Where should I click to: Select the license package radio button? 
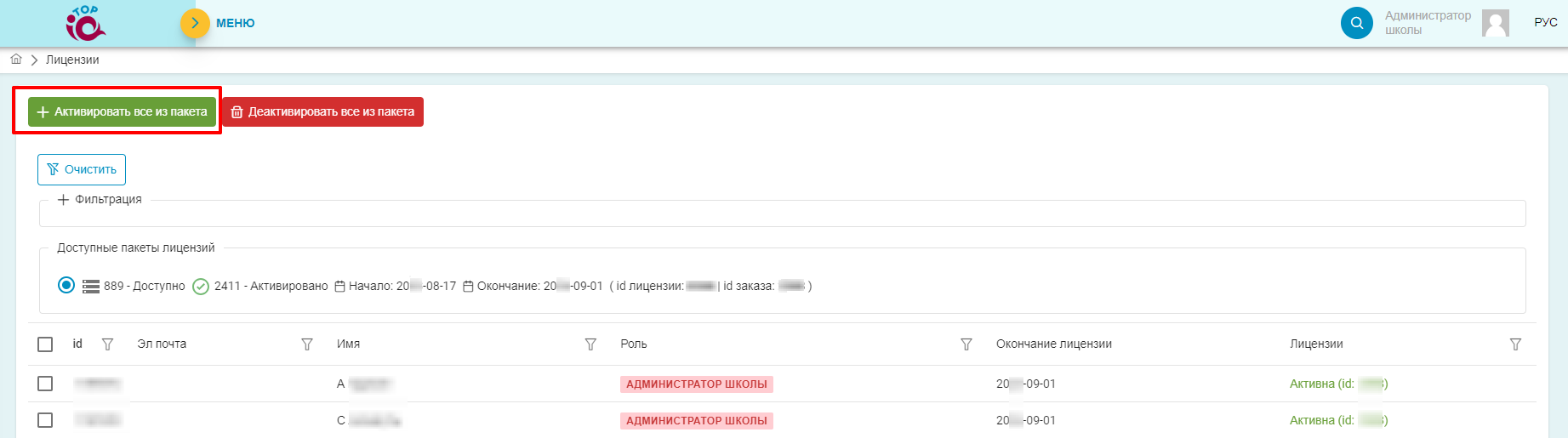(66, 286)
